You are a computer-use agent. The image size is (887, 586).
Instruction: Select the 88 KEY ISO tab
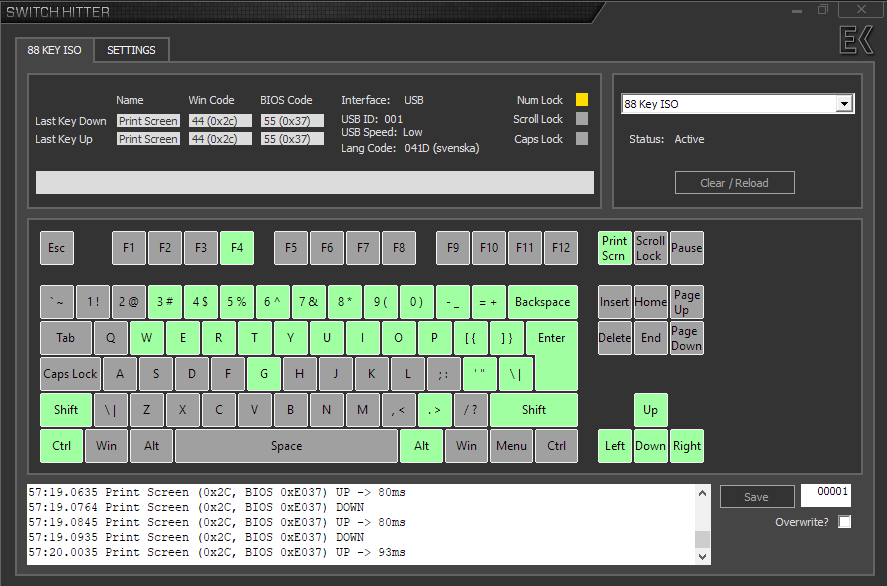54,50
